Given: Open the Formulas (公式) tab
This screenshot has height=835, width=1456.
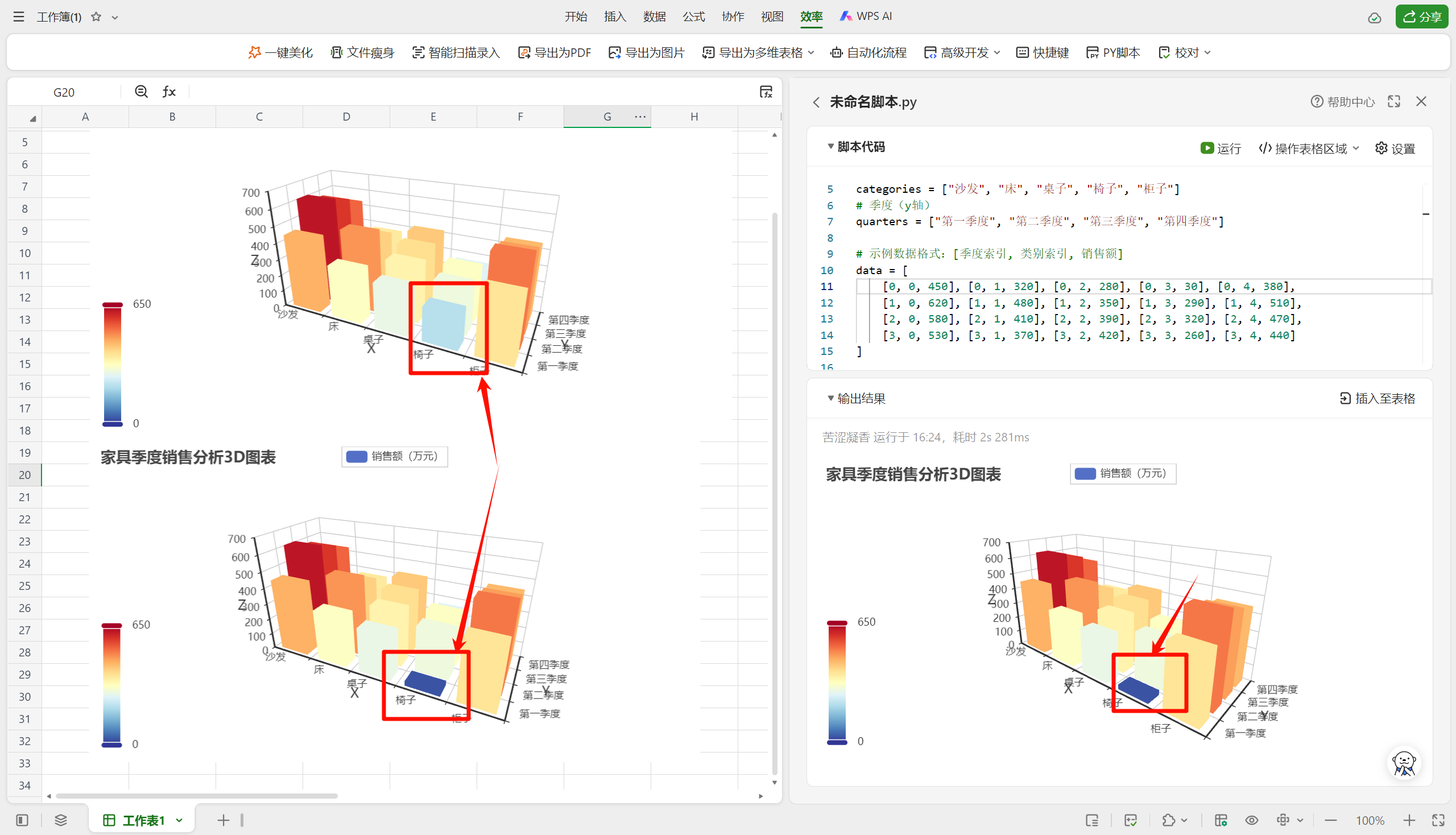Looking at the screenshot, I should tap(693, 16).
